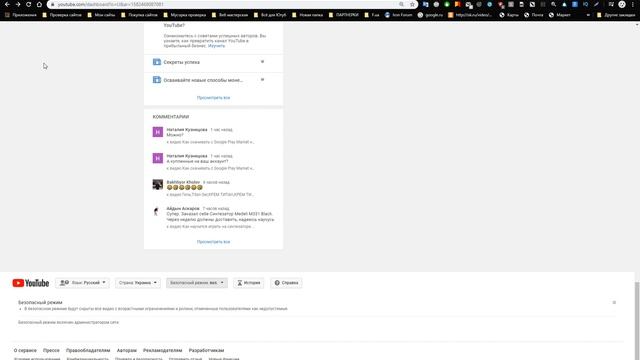Expand the Секреты успеха section arrow
The image size is (640, 360).
262,62
